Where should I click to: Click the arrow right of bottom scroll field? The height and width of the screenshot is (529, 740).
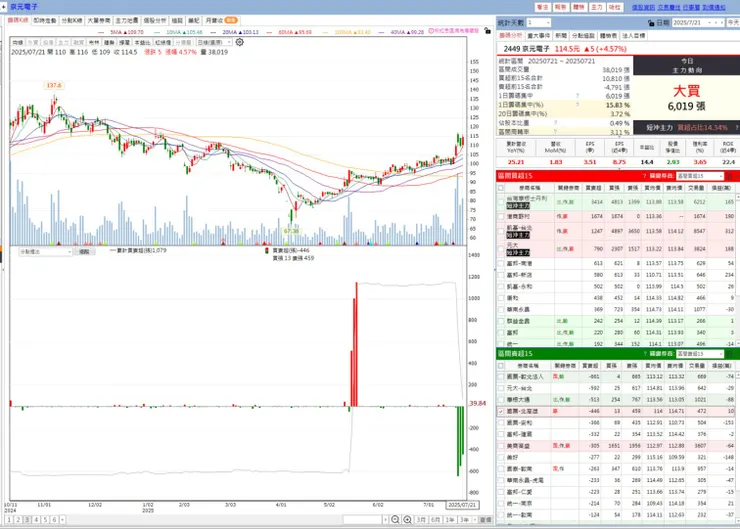(x=386, y=520)
